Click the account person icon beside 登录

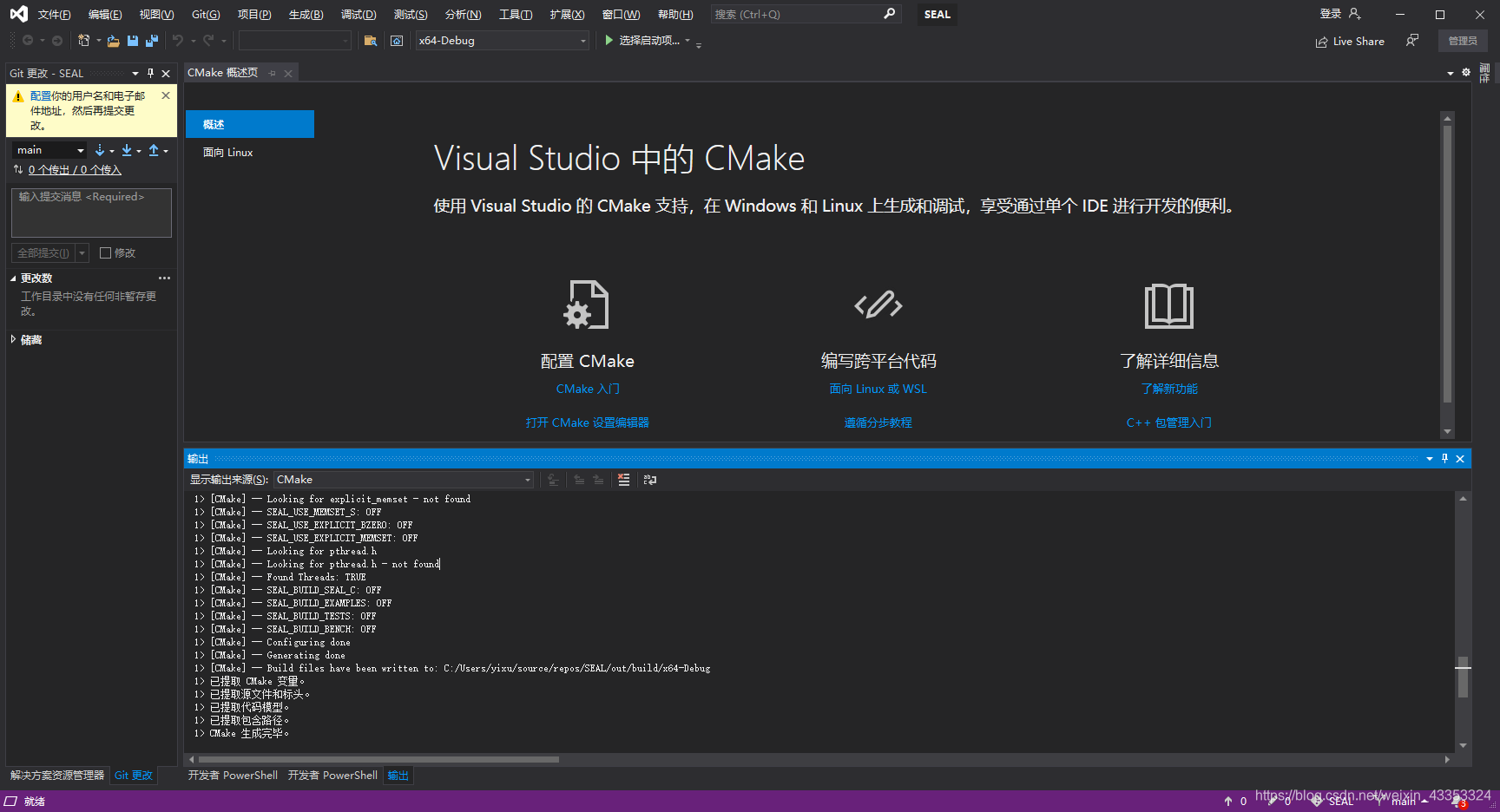1355,14
